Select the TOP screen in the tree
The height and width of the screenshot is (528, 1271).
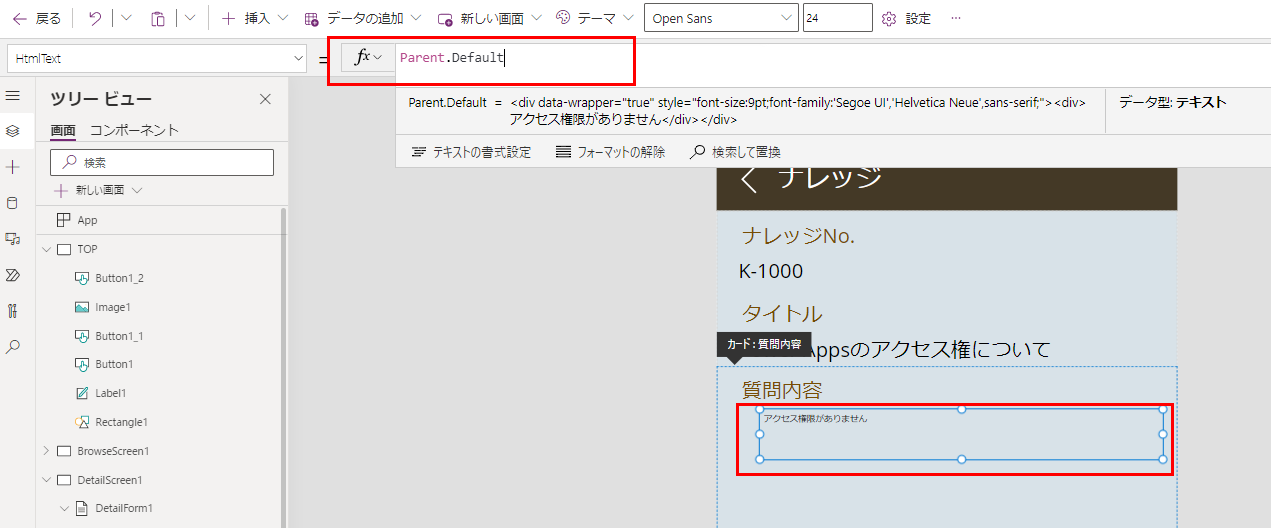[87, 249]
